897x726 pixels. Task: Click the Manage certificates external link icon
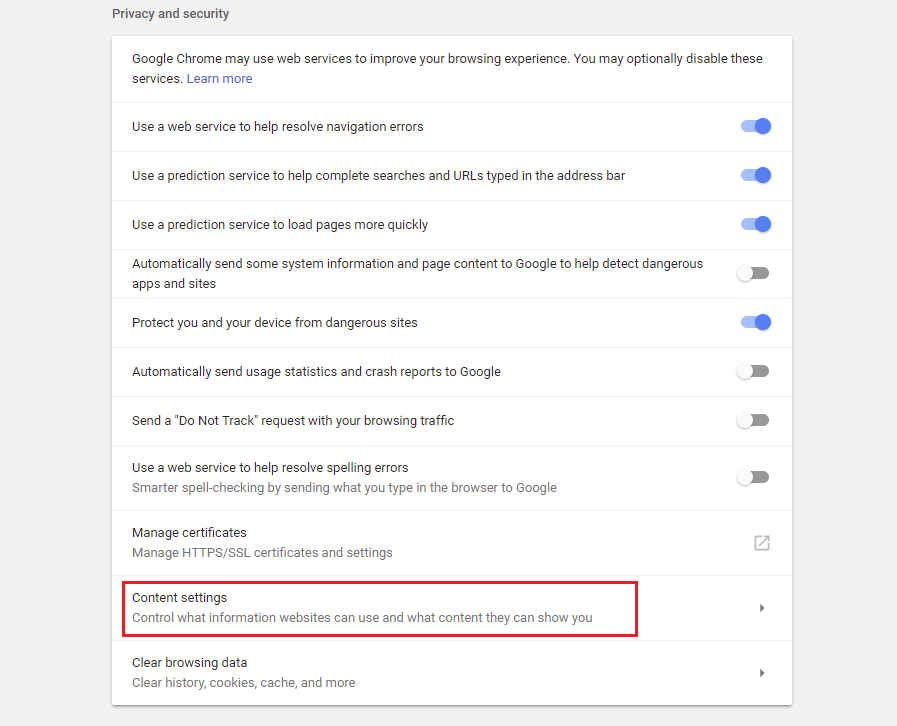click(x=761, y=543)
